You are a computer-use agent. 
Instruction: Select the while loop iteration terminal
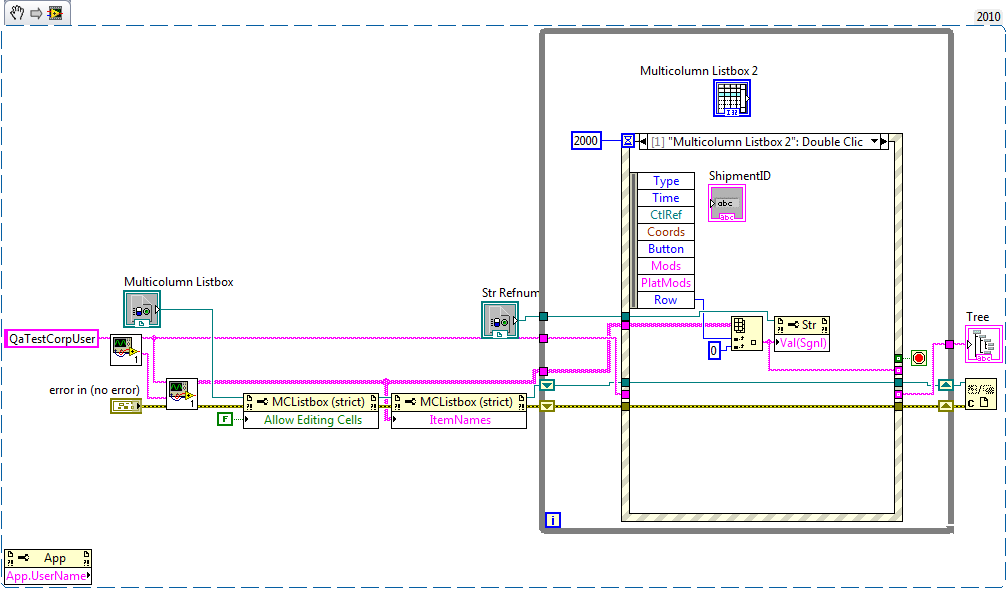coord(552,519)
